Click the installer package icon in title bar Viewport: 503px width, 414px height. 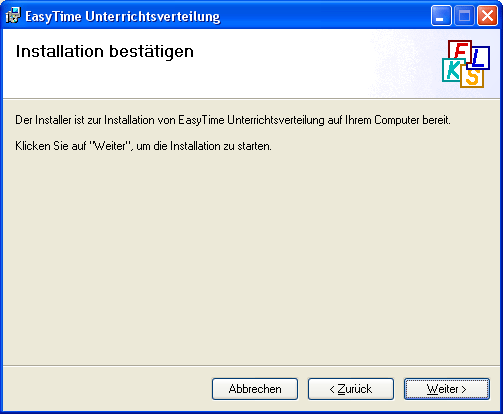coord(13,16)
